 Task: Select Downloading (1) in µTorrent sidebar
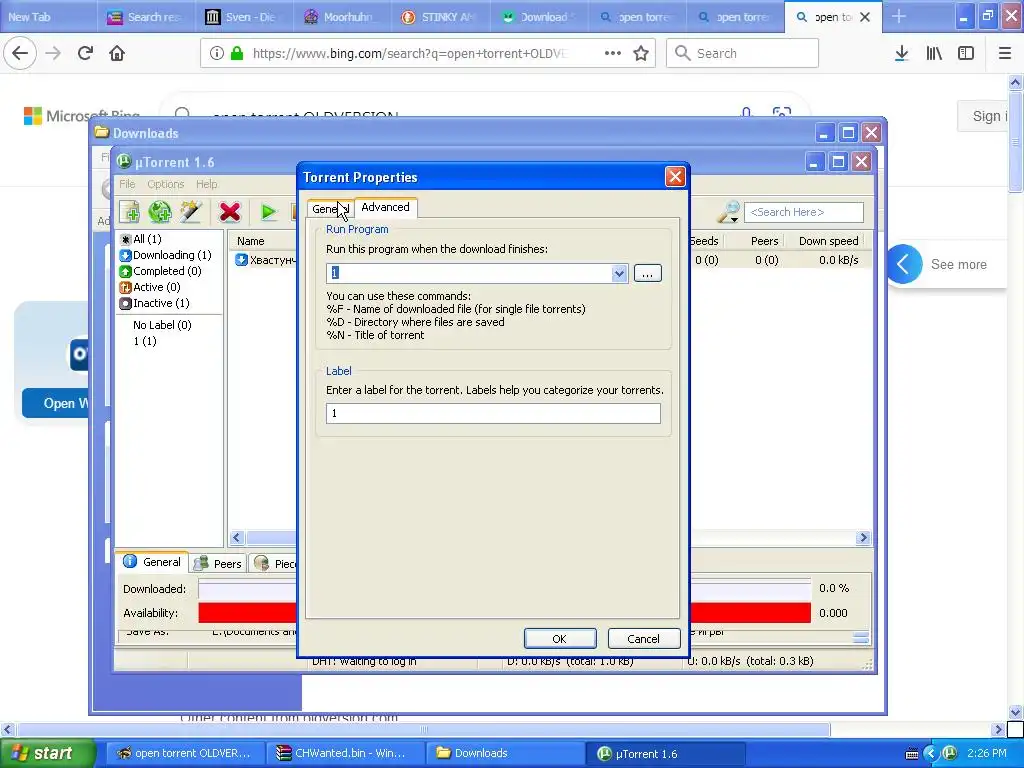coord(166,255)
